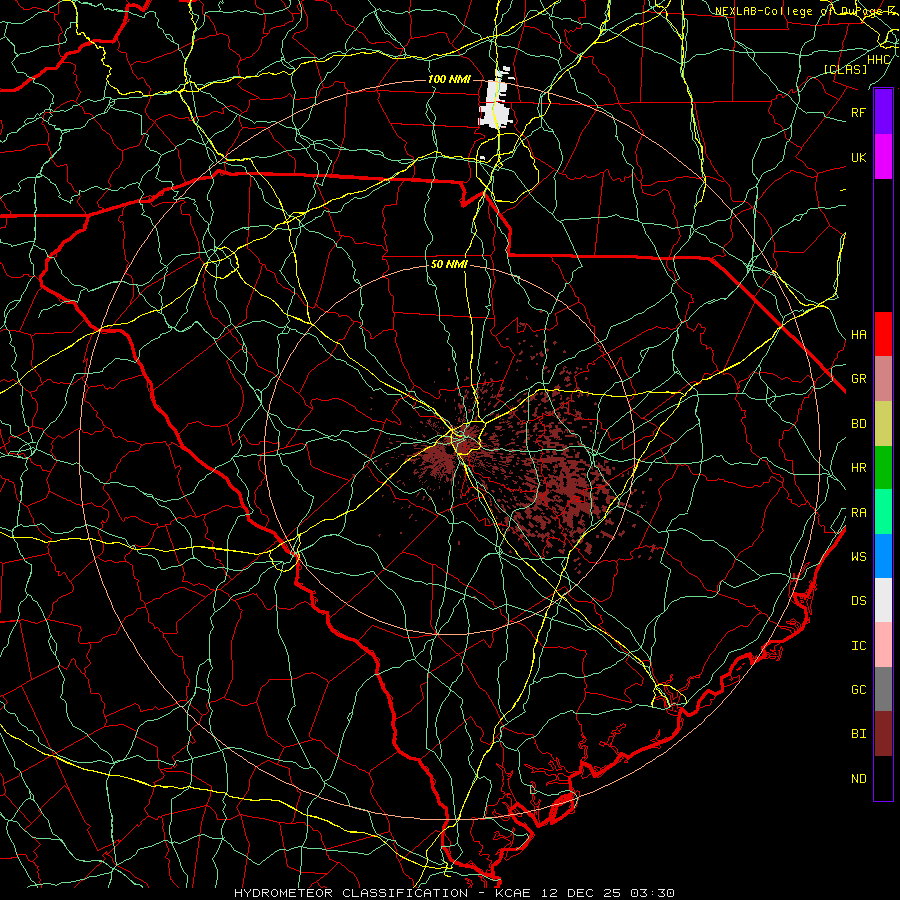Click the NEXLAB-College of DuPage credit text
Viewport: 900px width, 900px height.
[806, 11]
